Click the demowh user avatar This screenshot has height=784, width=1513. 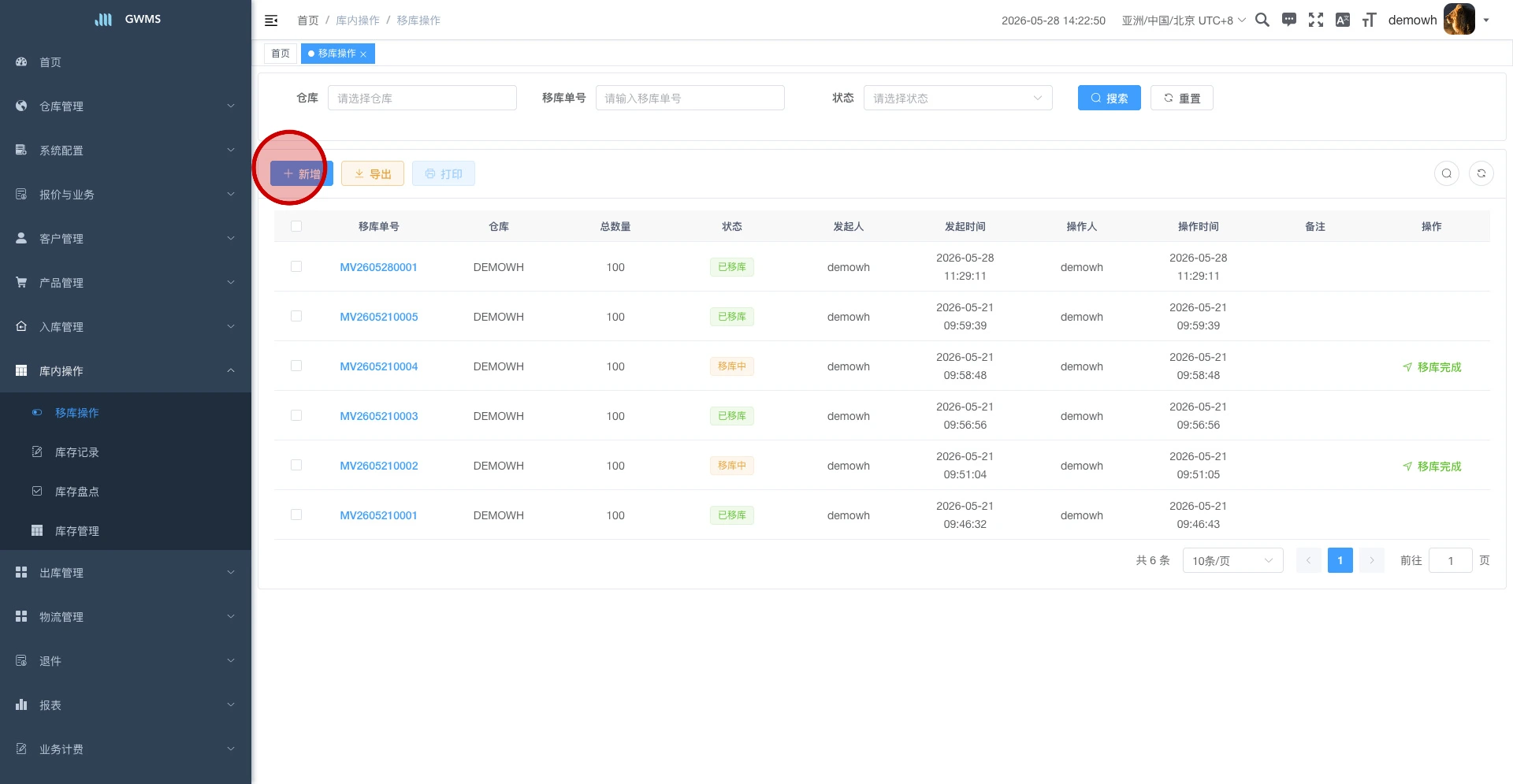click(x=1459, y=20)
